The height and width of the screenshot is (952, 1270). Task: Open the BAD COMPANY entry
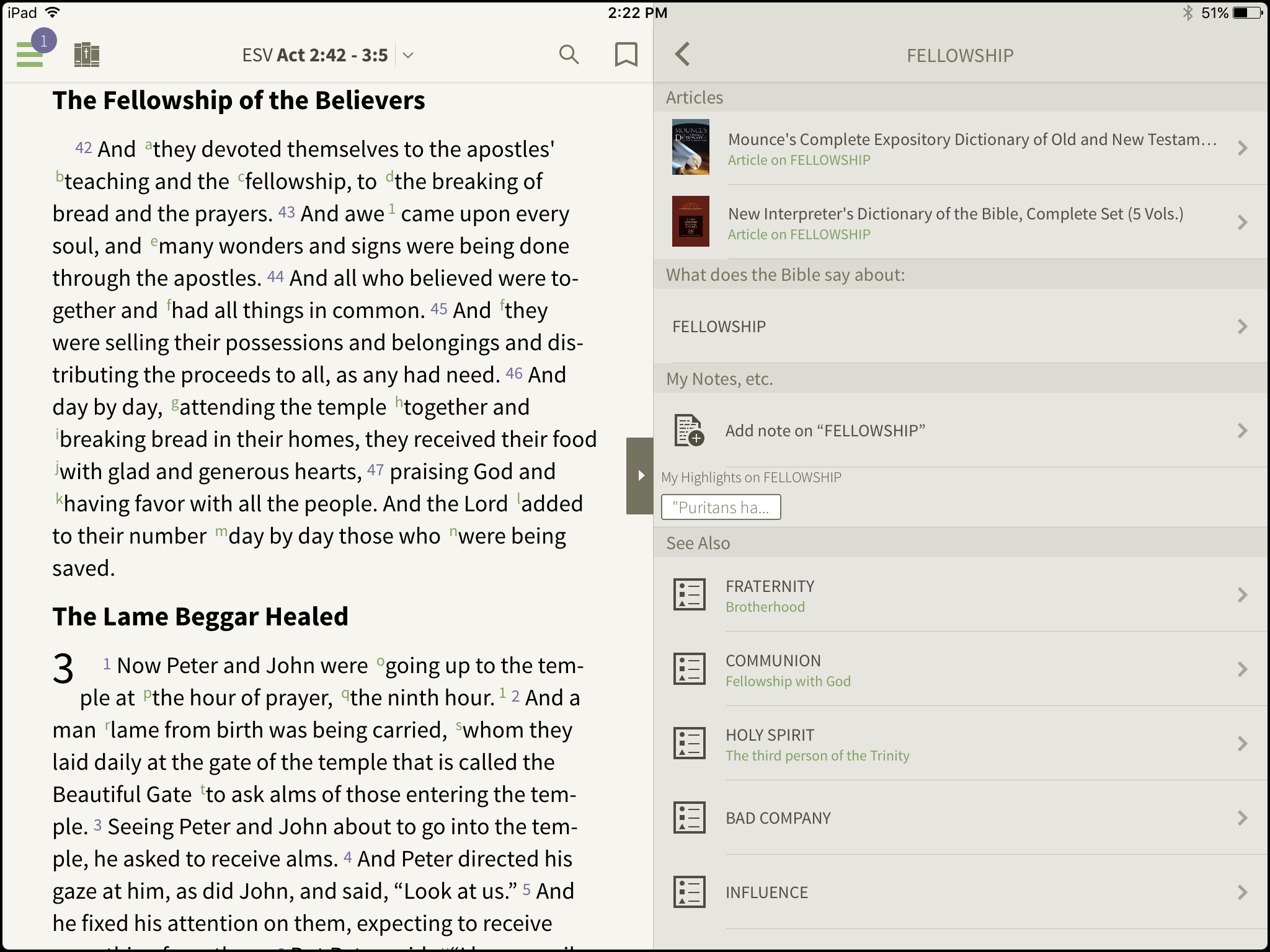[961, 818]
